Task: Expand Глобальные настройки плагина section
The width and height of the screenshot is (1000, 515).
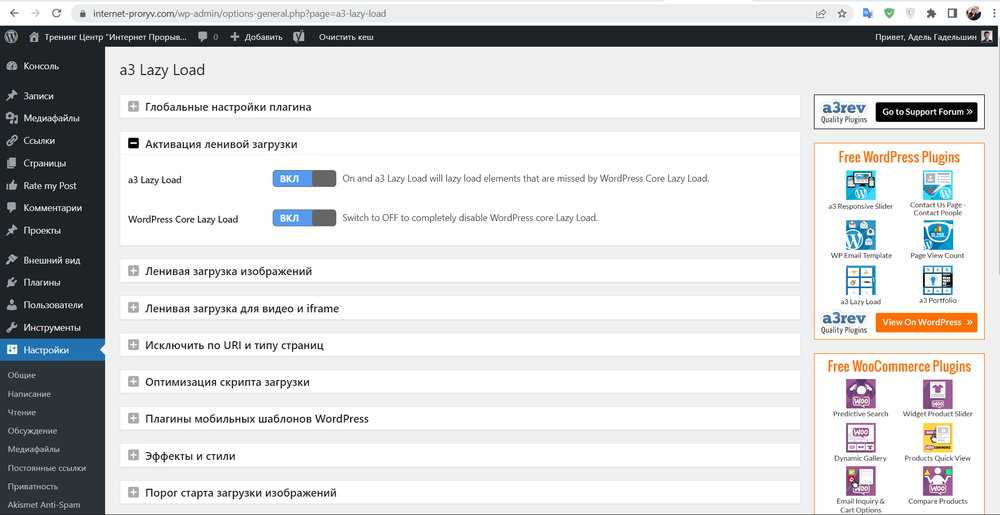Action: click(134, 107)
